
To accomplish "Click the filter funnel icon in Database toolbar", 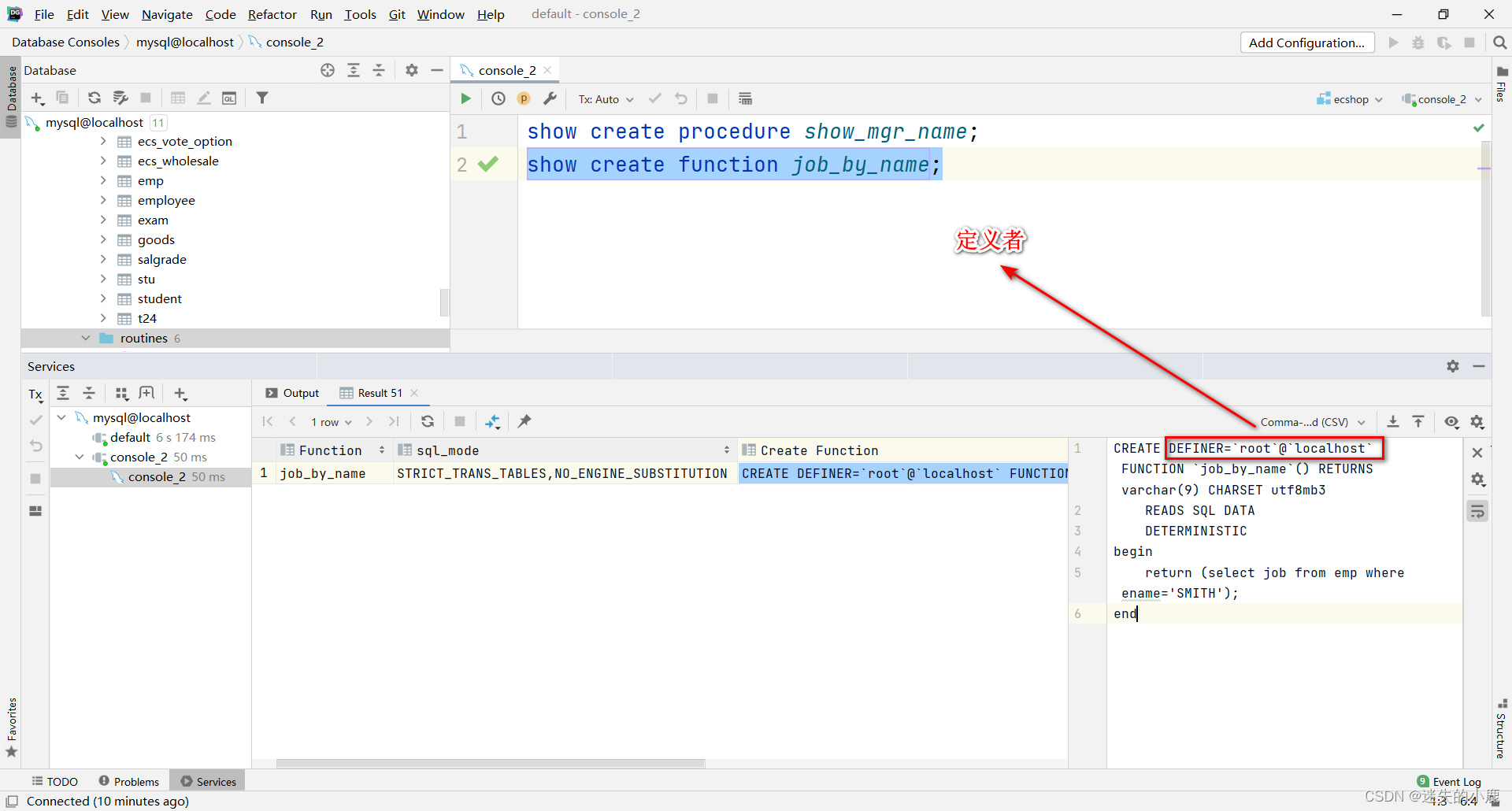I will pos(262,98).
